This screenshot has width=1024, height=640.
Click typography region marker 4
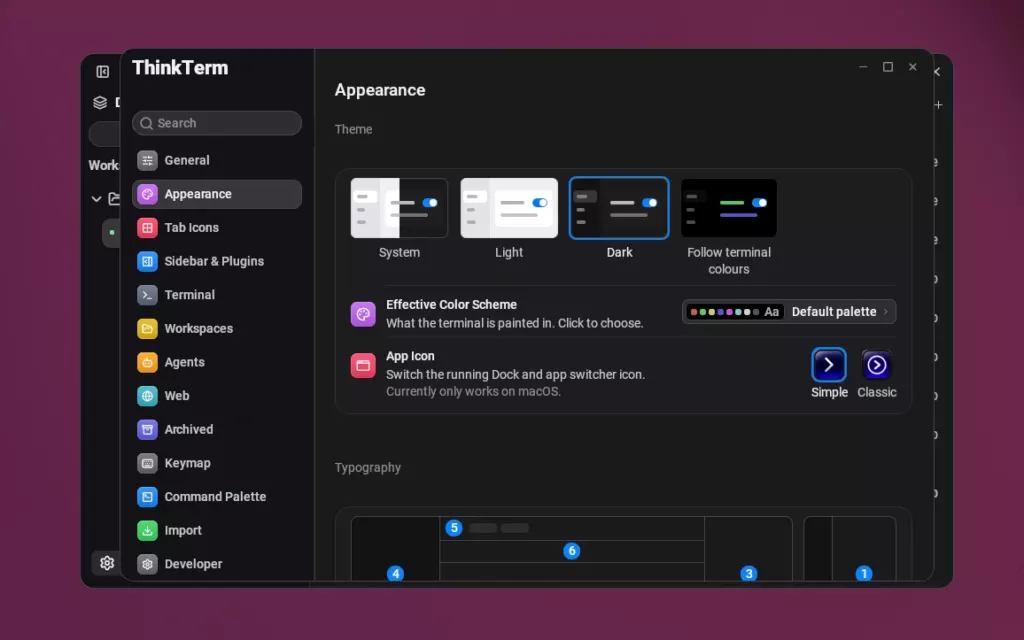pyautogui.click(x=395, y=573)
